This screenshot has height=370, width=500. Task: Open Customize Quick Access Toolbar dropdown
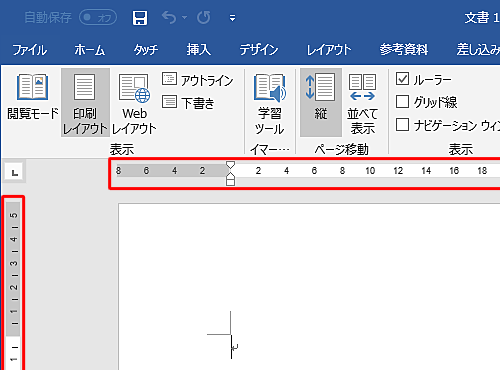pyautogui.click(x=232, y=18)
